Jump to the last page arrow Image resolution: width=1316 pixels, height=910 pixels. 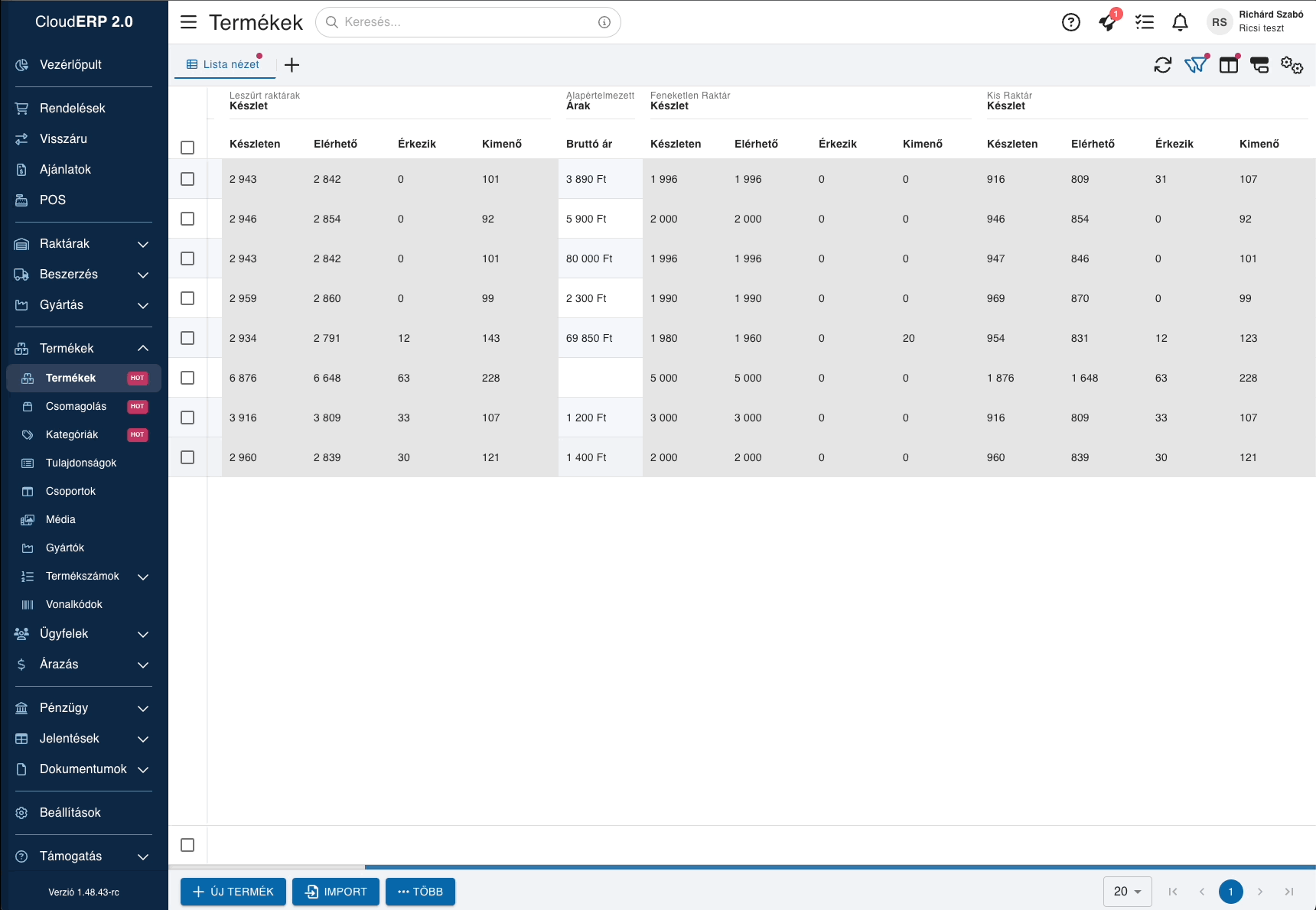1289,892
